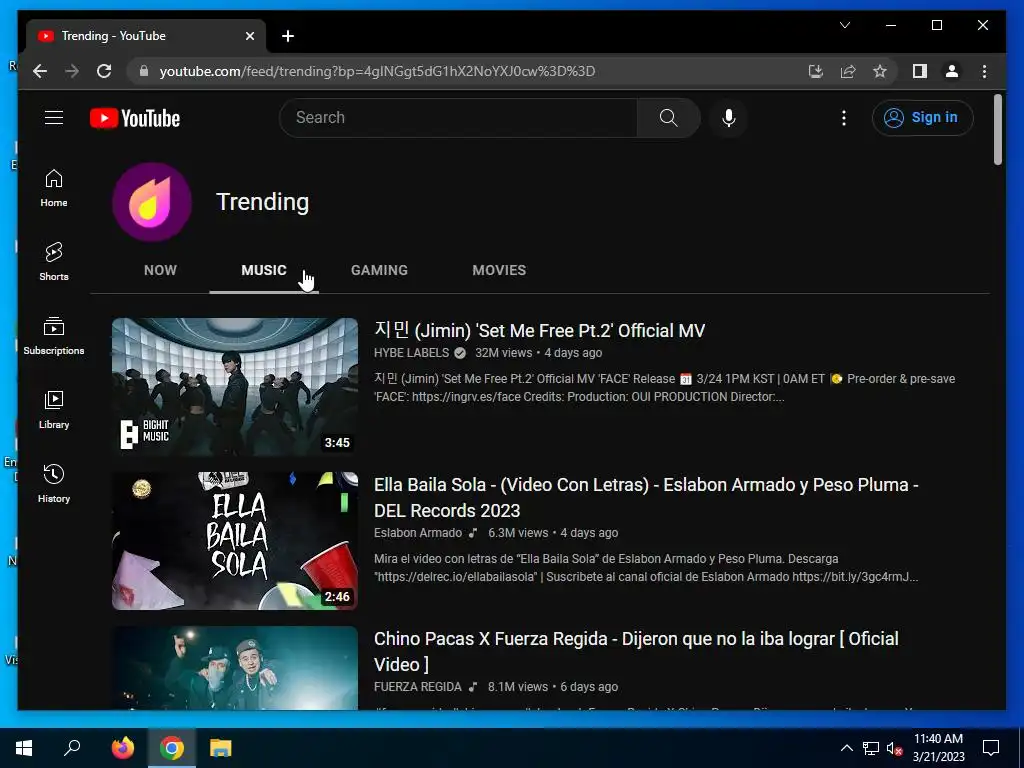Click the browser back arrow
This screenshot has width=1024, height=768.
[x=40, y=71]
